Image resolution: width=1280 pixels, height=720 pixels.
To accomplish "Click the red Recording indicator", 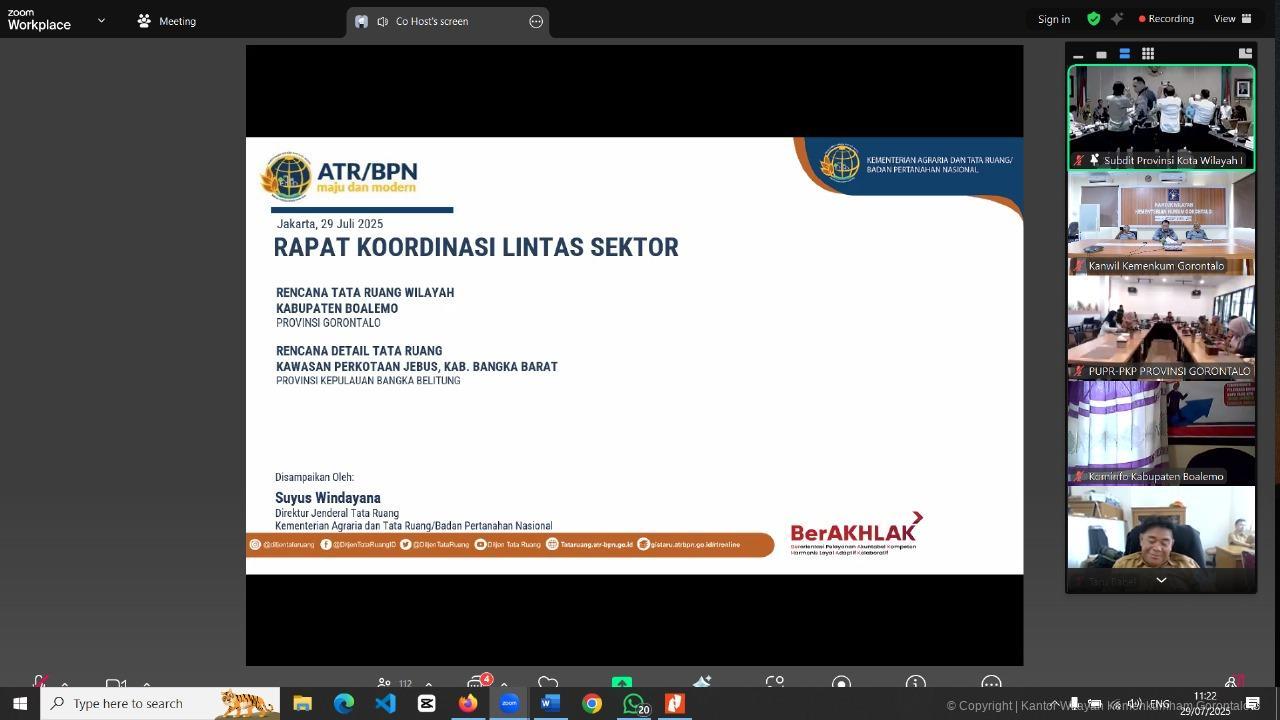I will coord(1166,19).
